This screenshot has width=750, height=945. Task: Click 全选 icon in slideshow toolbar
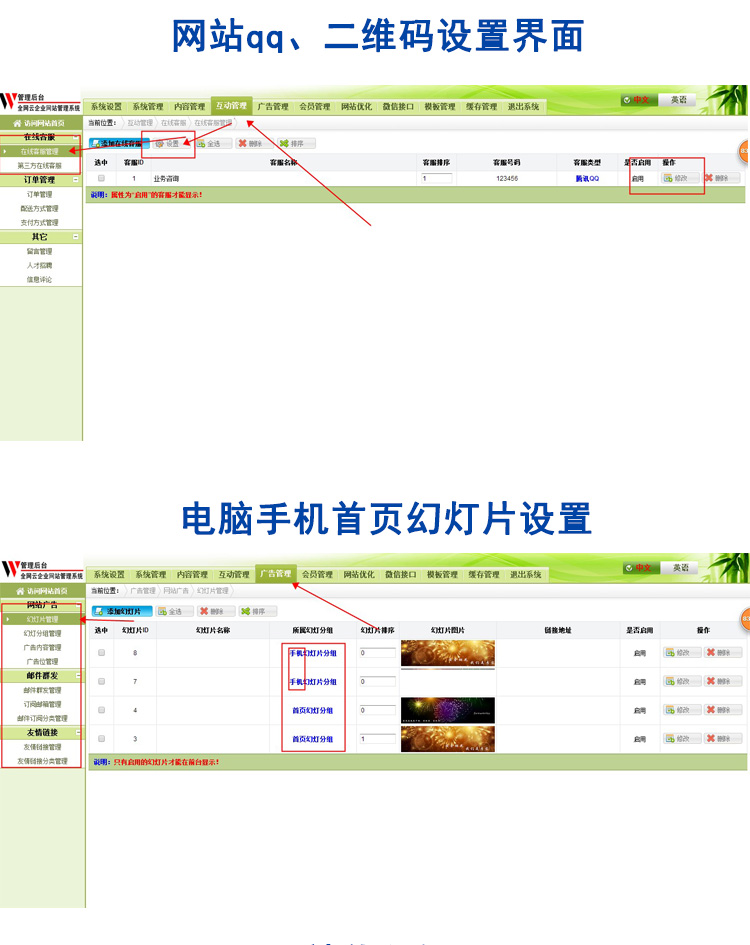pyautogui.click(x=162, y=611)
